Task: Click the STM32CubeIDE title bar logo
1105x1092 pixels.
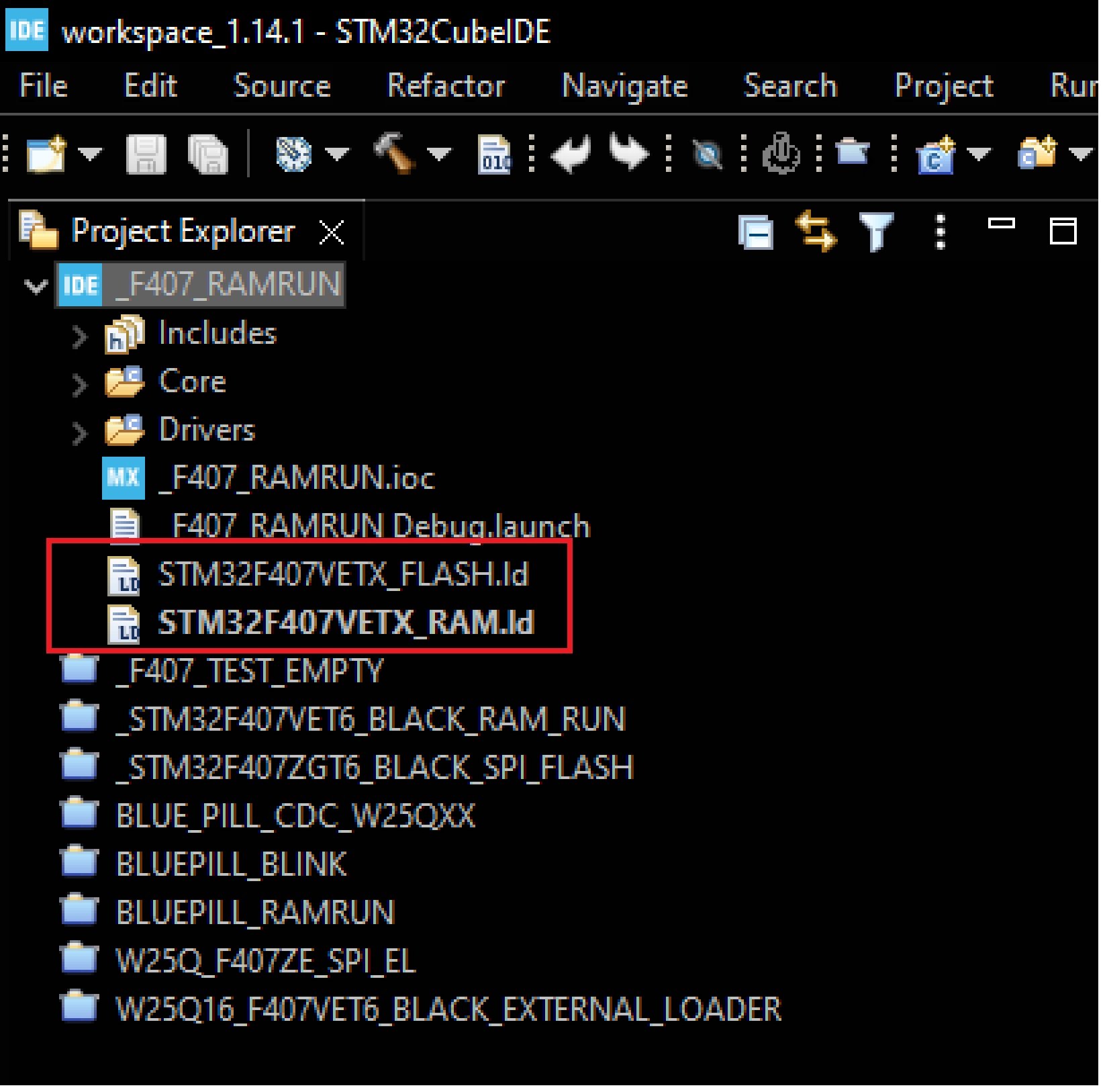Action: [27, 30]
